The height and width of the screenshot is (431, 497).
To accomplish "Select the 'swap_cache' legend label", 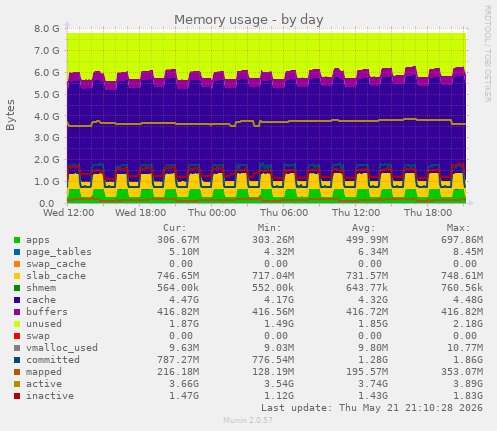I will pyautogui.click(x=56, y=264).
